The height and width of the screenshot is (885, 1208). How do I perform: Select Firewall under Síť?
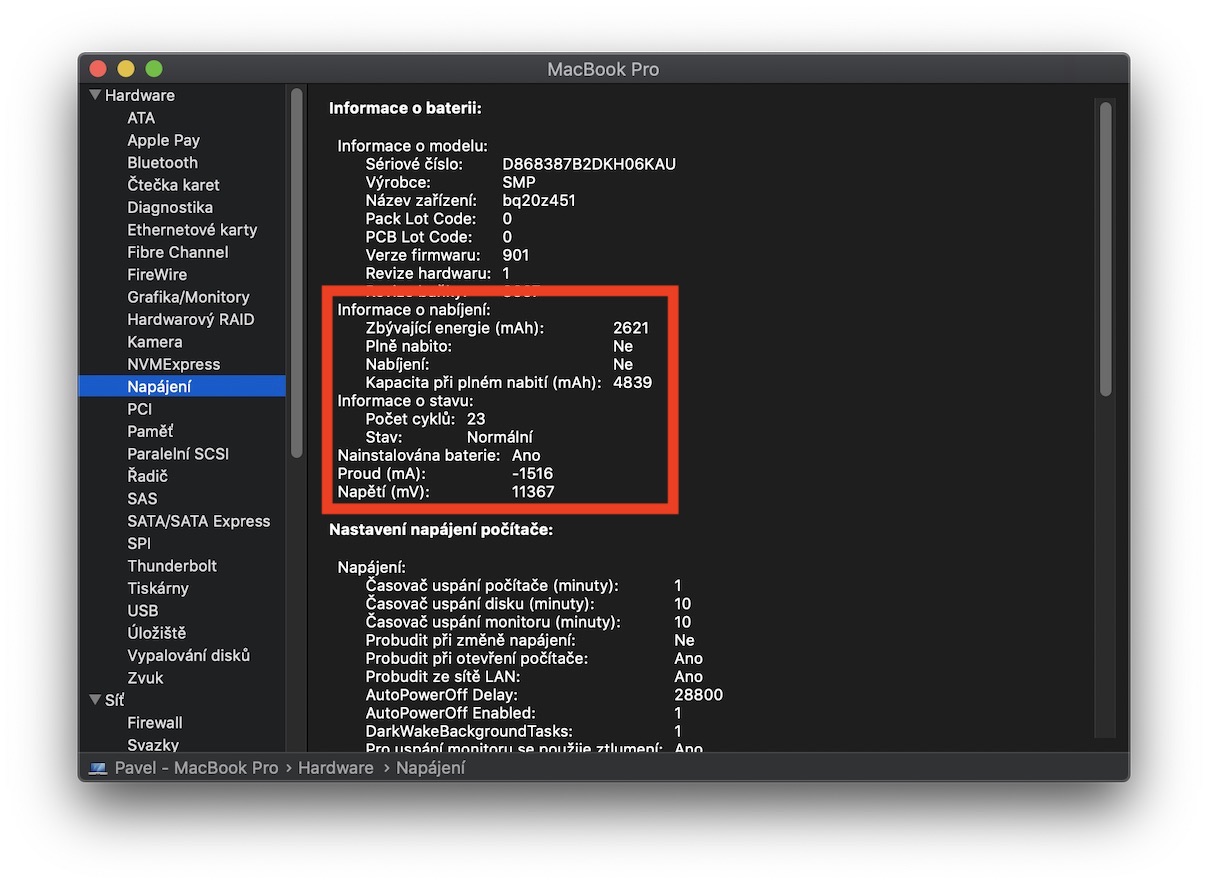click(x=155, y=722)
